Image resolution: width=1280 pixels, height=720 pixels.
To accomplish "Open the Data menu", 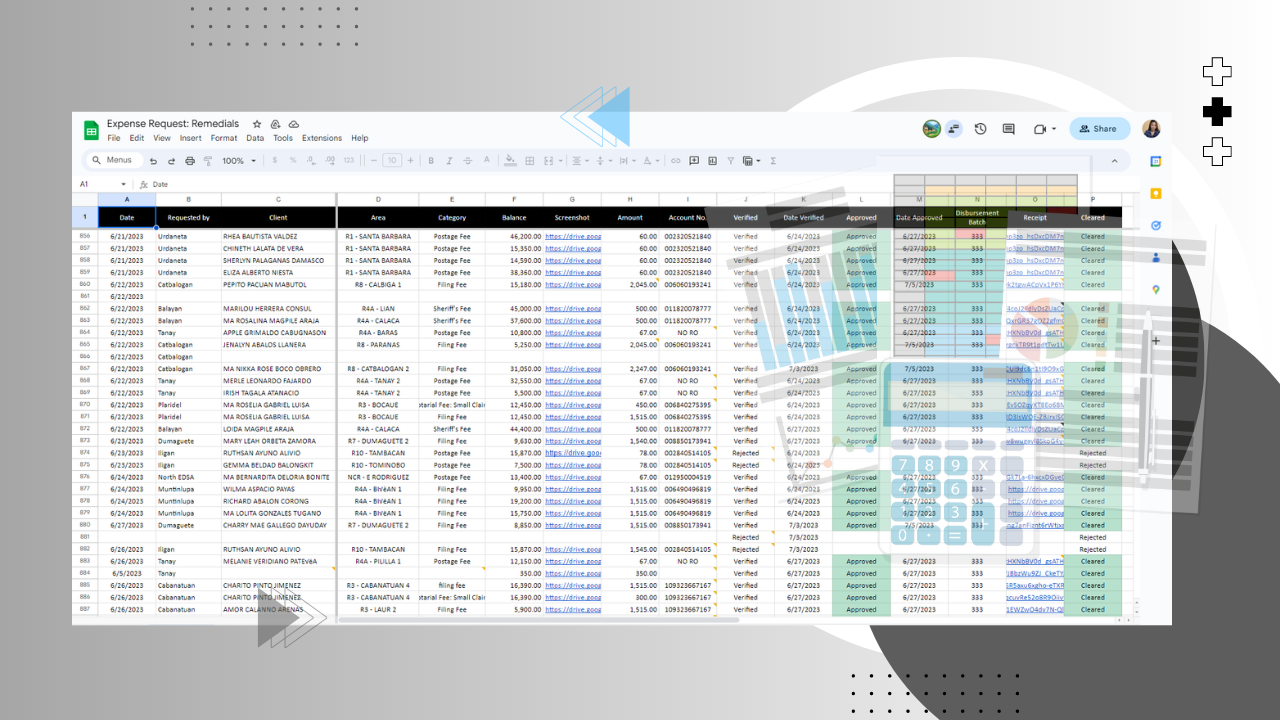I will coord(255,138).
